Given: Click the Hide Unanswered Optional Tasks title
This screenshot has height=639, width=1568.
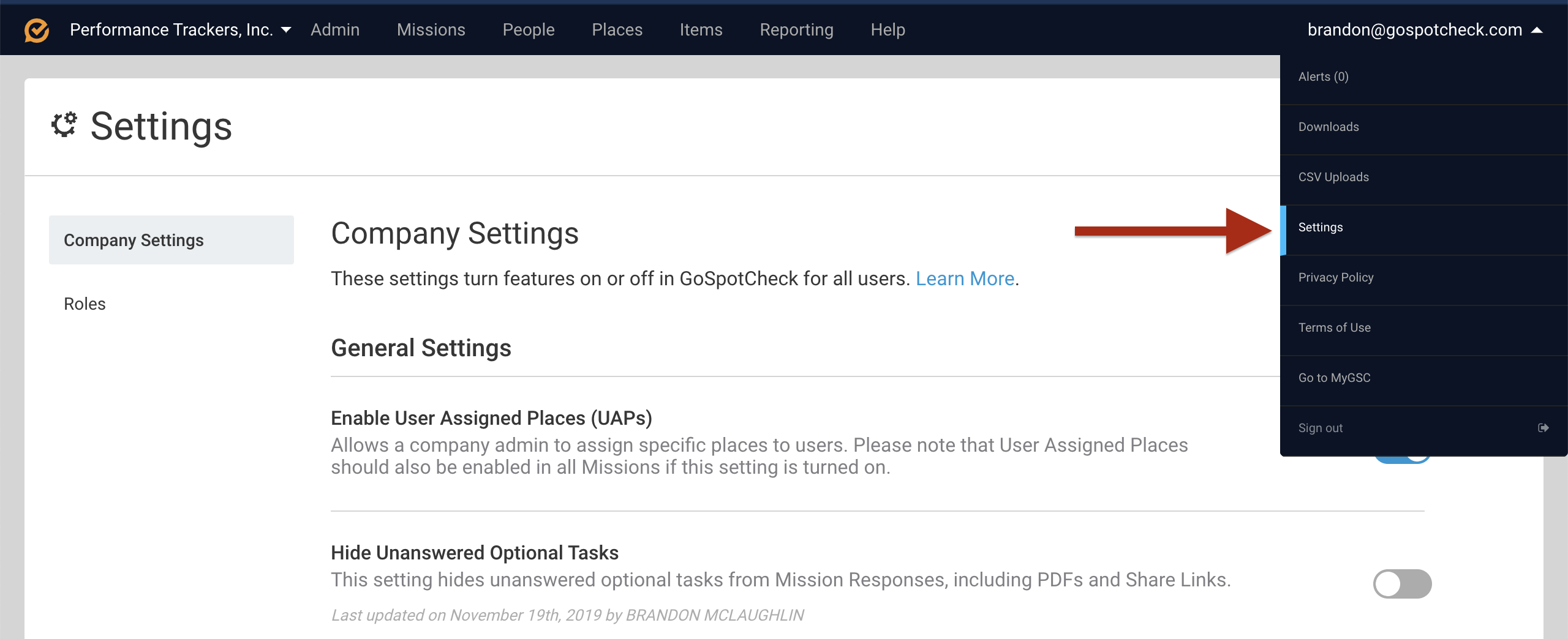Looking at the screenshot, I should coord(475,553).
